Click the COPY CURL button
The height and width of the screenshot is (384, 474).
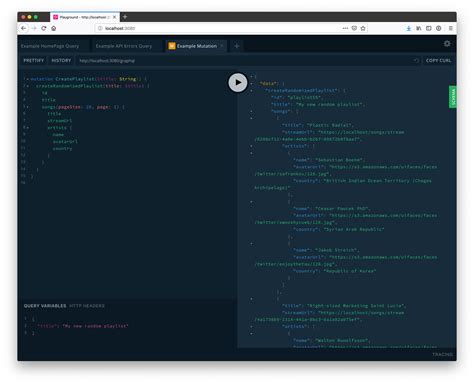438,60
